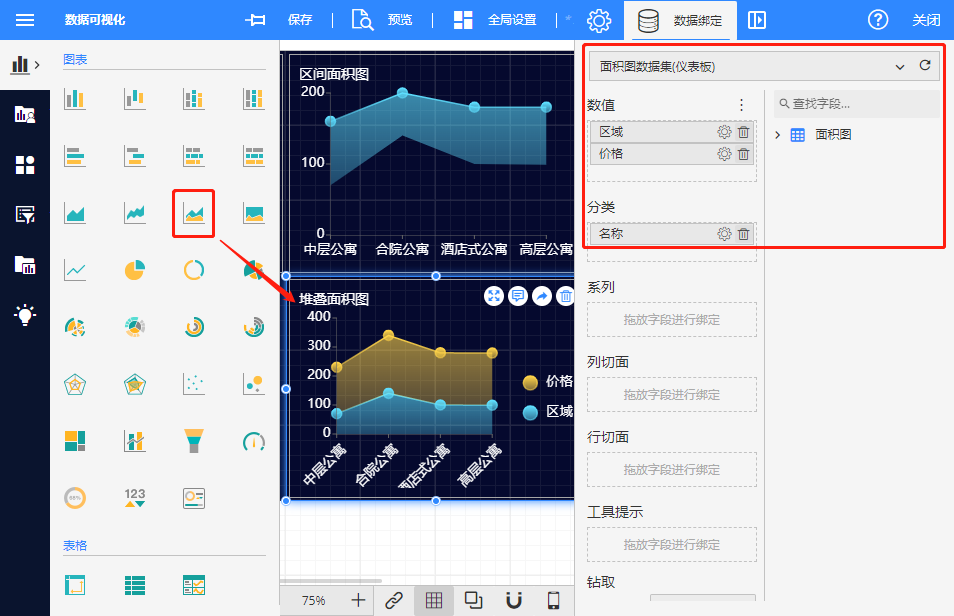Delete the 价格 field from 数值
The width and height of the screenshot is (954, 616).
743,154
